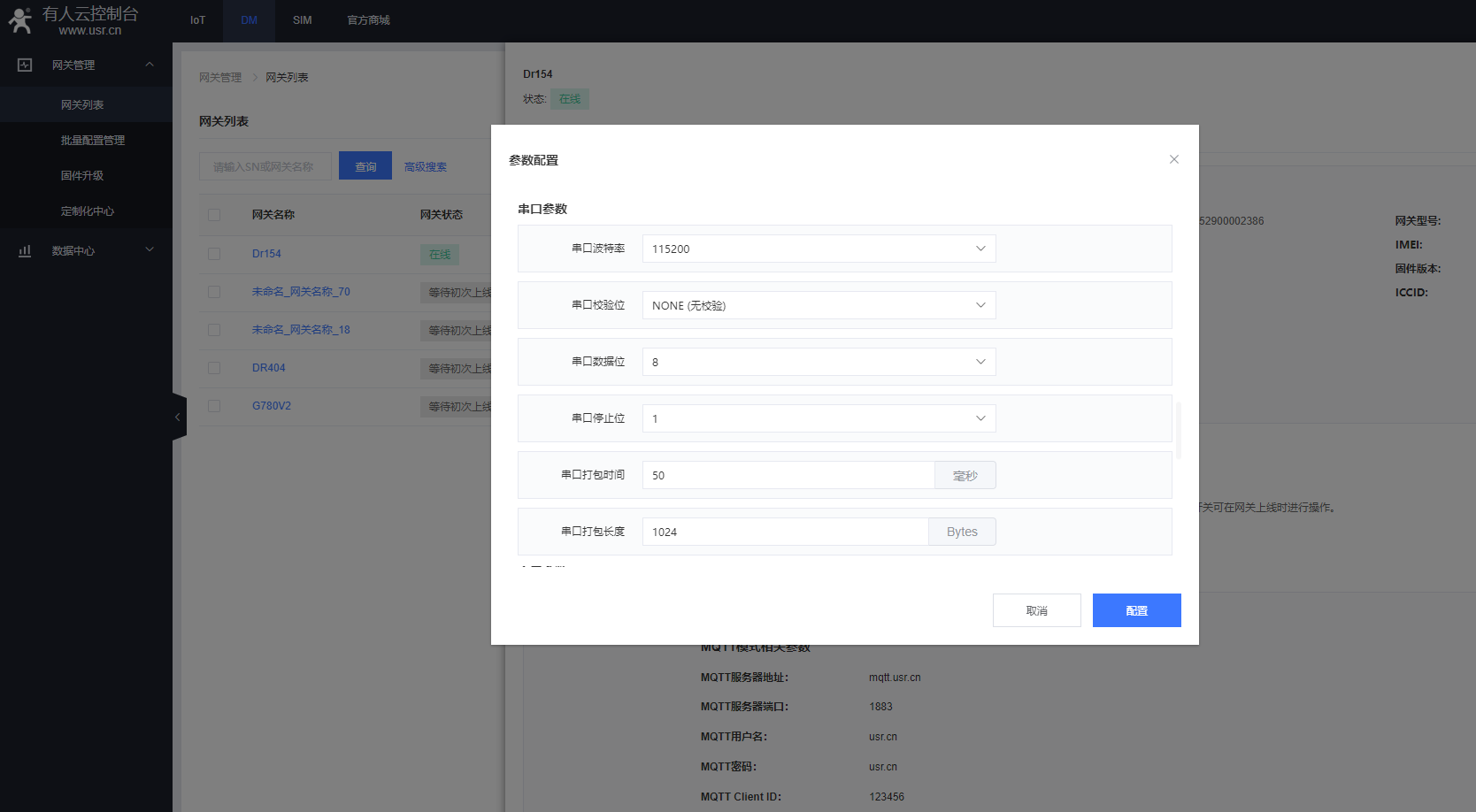
Task: Open the 高级搜索 link
Action: 426,166
